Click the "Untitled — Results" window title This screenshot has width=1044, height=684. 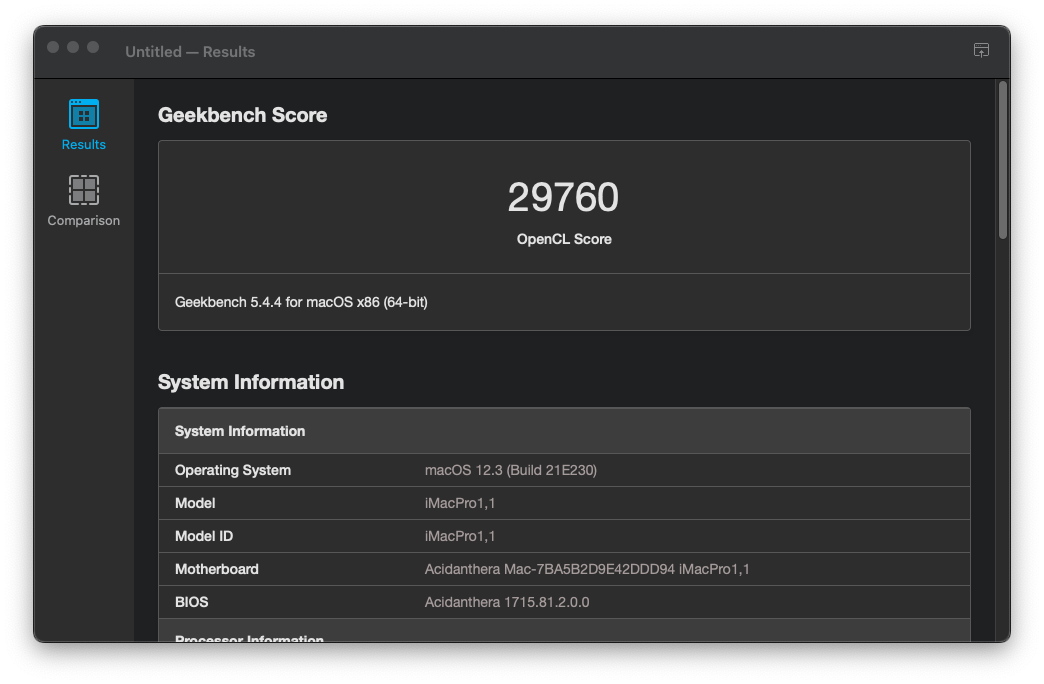click(x=190, y=52)
